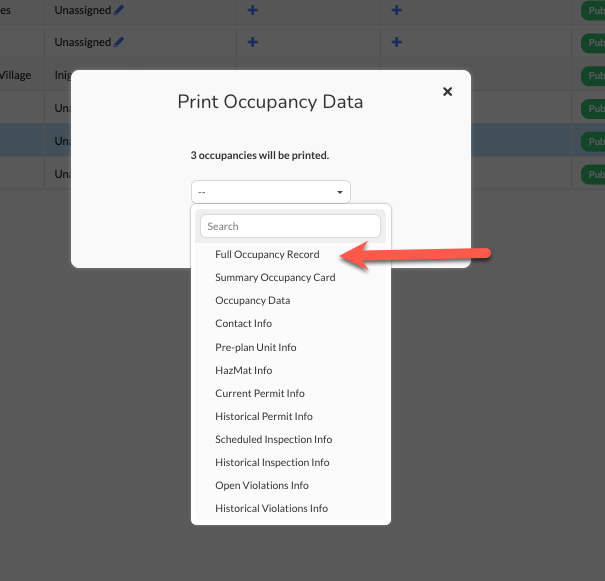Click the right plus icon in the second row
This screenshot has width=605, height=581.
tap(397, 42)
